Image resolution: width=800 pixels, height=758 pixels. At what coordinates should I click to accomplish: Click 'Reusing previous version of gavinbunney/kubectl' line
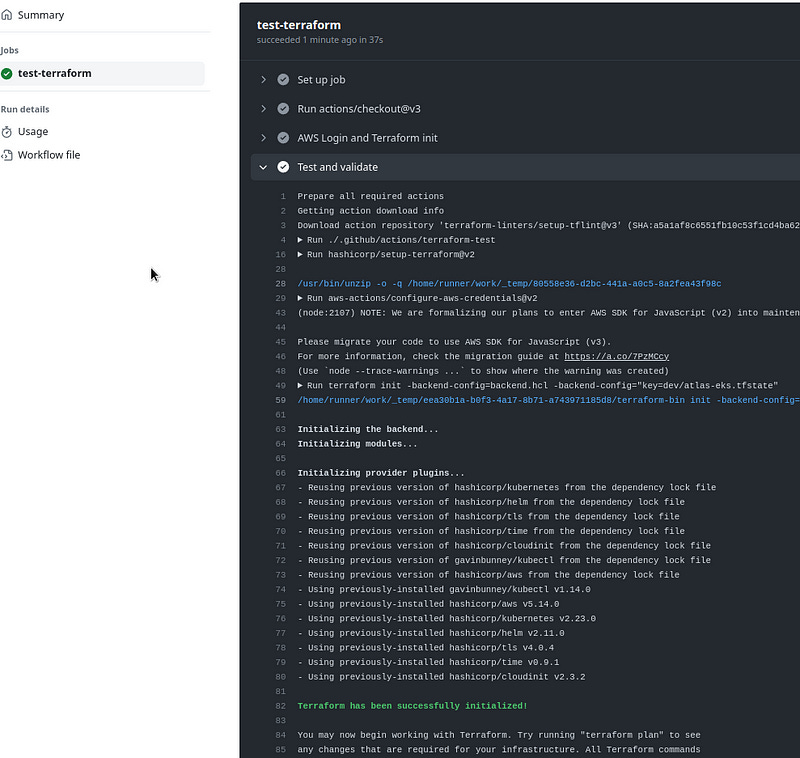(504, 560)
